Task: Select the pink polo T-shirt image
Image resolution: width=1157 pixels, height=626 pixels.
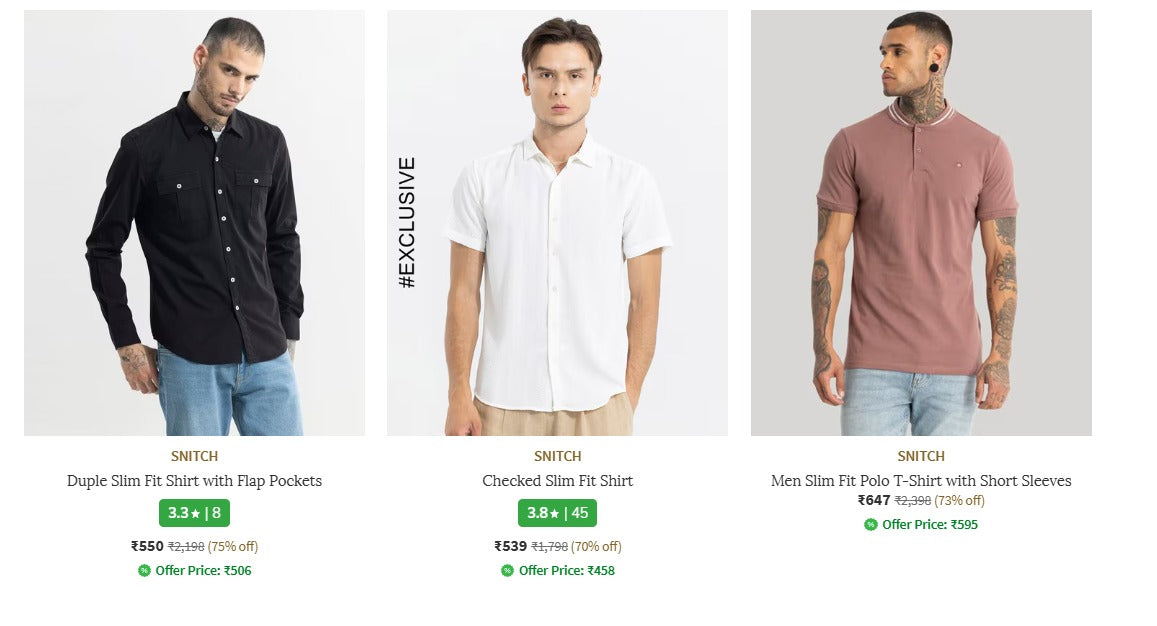Action: 921,223
